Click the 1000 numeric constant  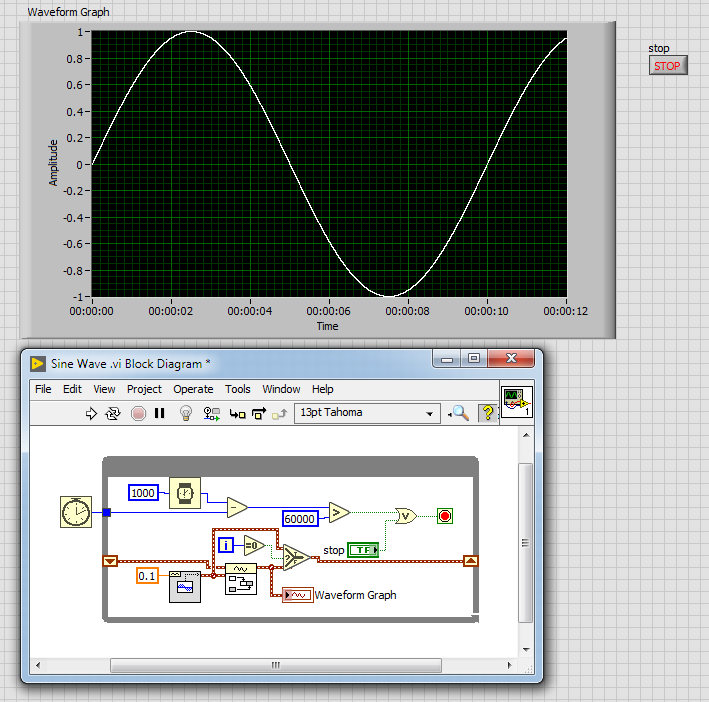(143, 493)
